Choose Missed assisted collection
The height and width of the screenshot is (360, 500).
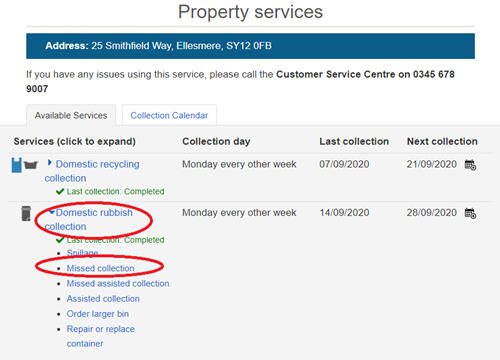(118, 284)
